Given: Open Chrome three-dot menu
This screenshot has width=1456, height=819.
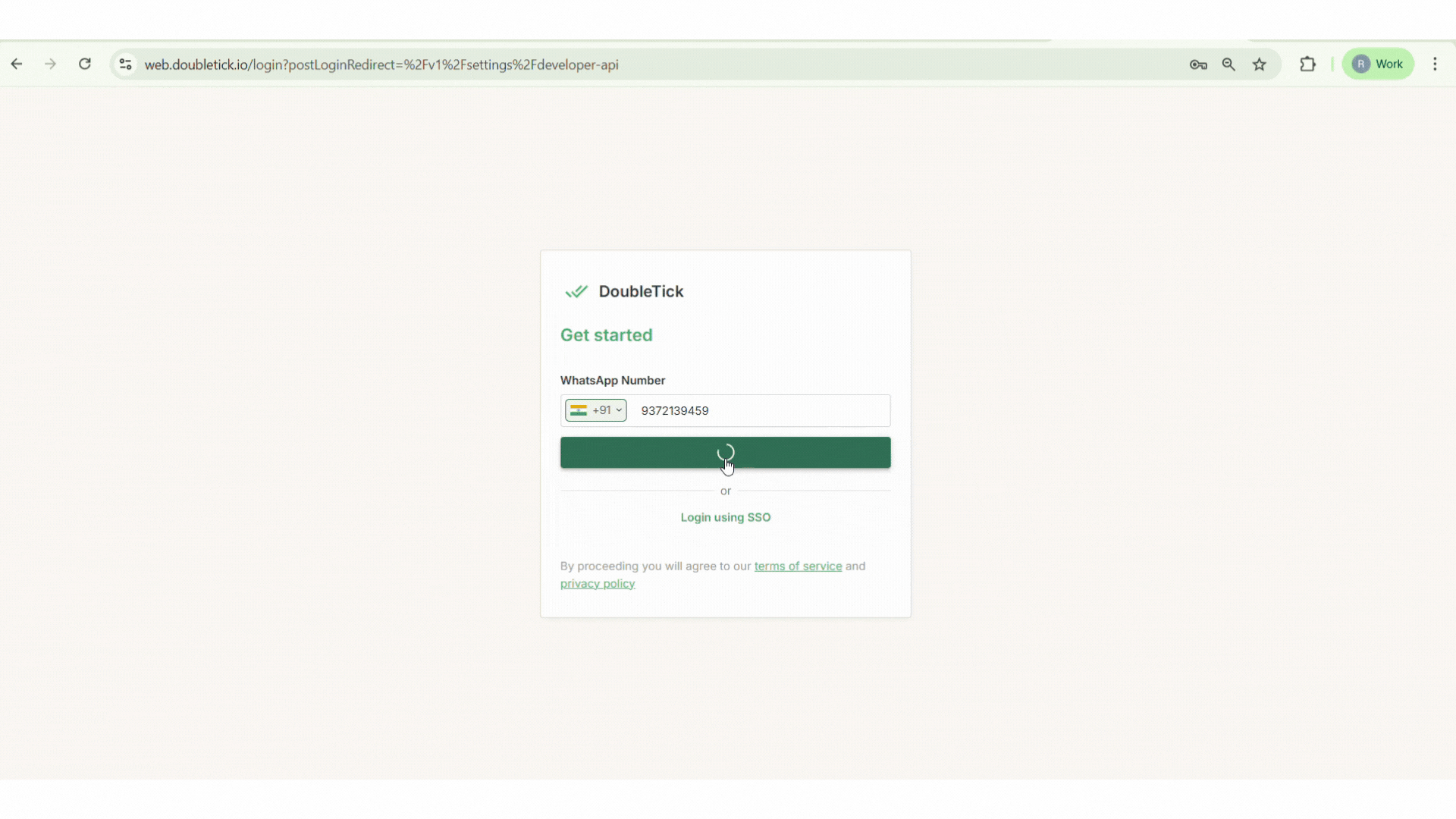Looking at the screenshot, I should 1435,64.
